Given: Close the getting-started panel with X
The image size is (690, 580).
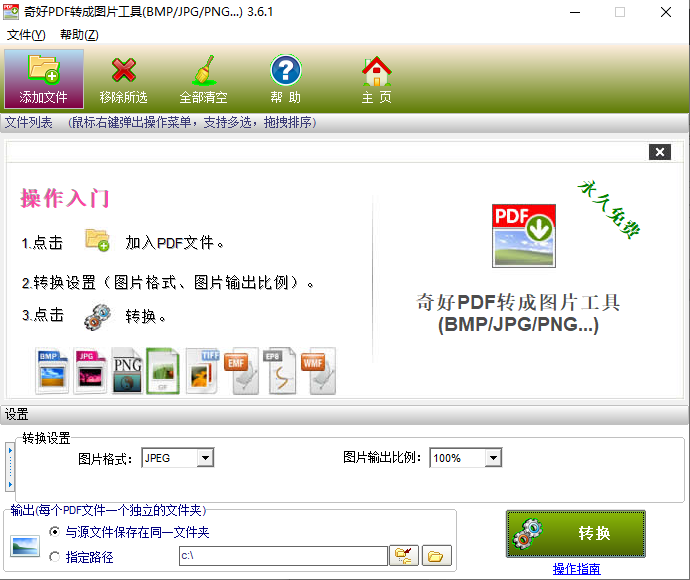Looking at the screenshot, I should [659, 152].
